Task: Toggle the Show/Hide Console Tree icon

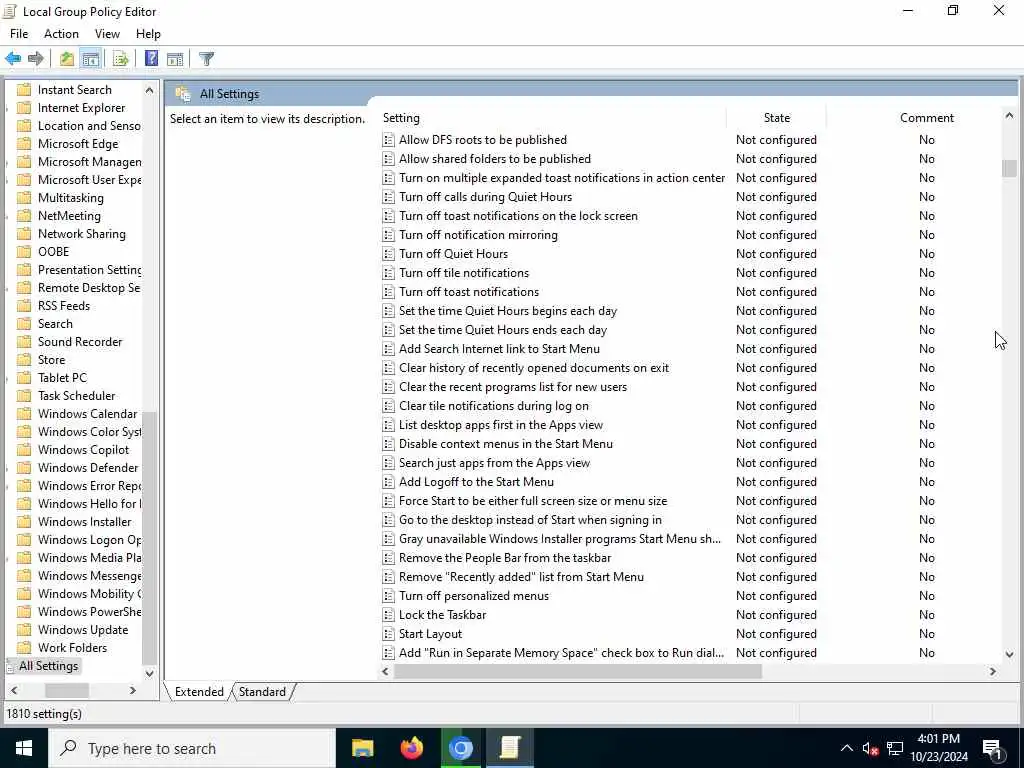Action: click(91, 59)
